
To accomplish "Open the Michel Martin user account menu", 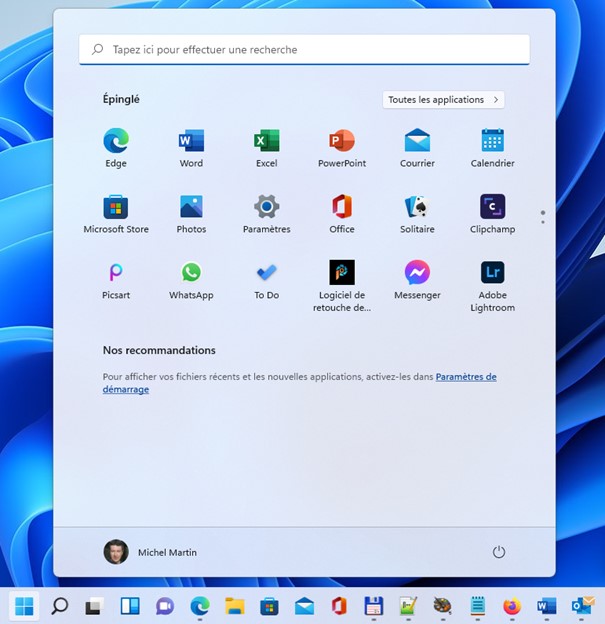I will (150, 552).
